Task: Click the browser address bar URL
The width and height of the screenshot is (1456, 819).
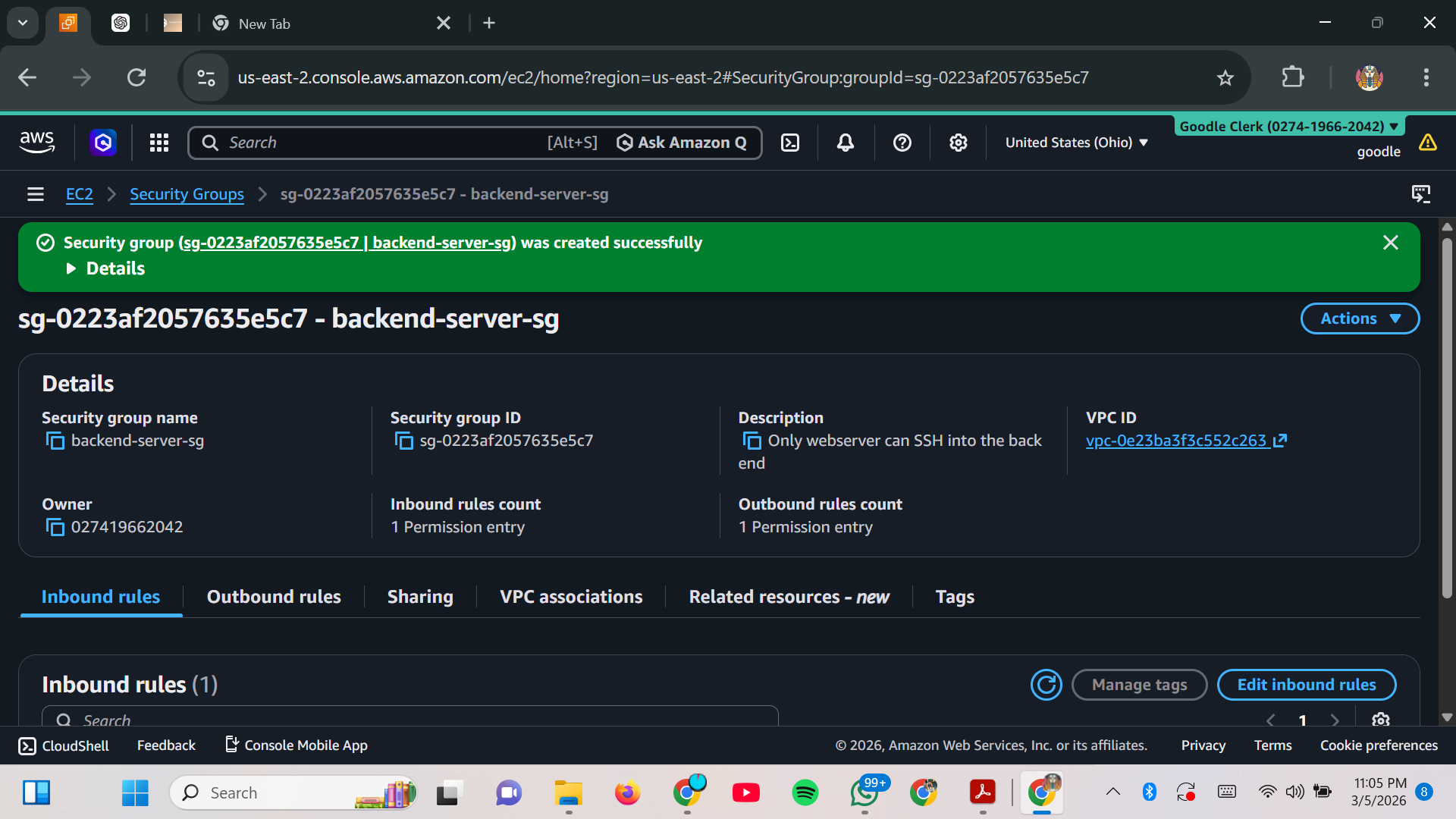Action: pos(663,77)
